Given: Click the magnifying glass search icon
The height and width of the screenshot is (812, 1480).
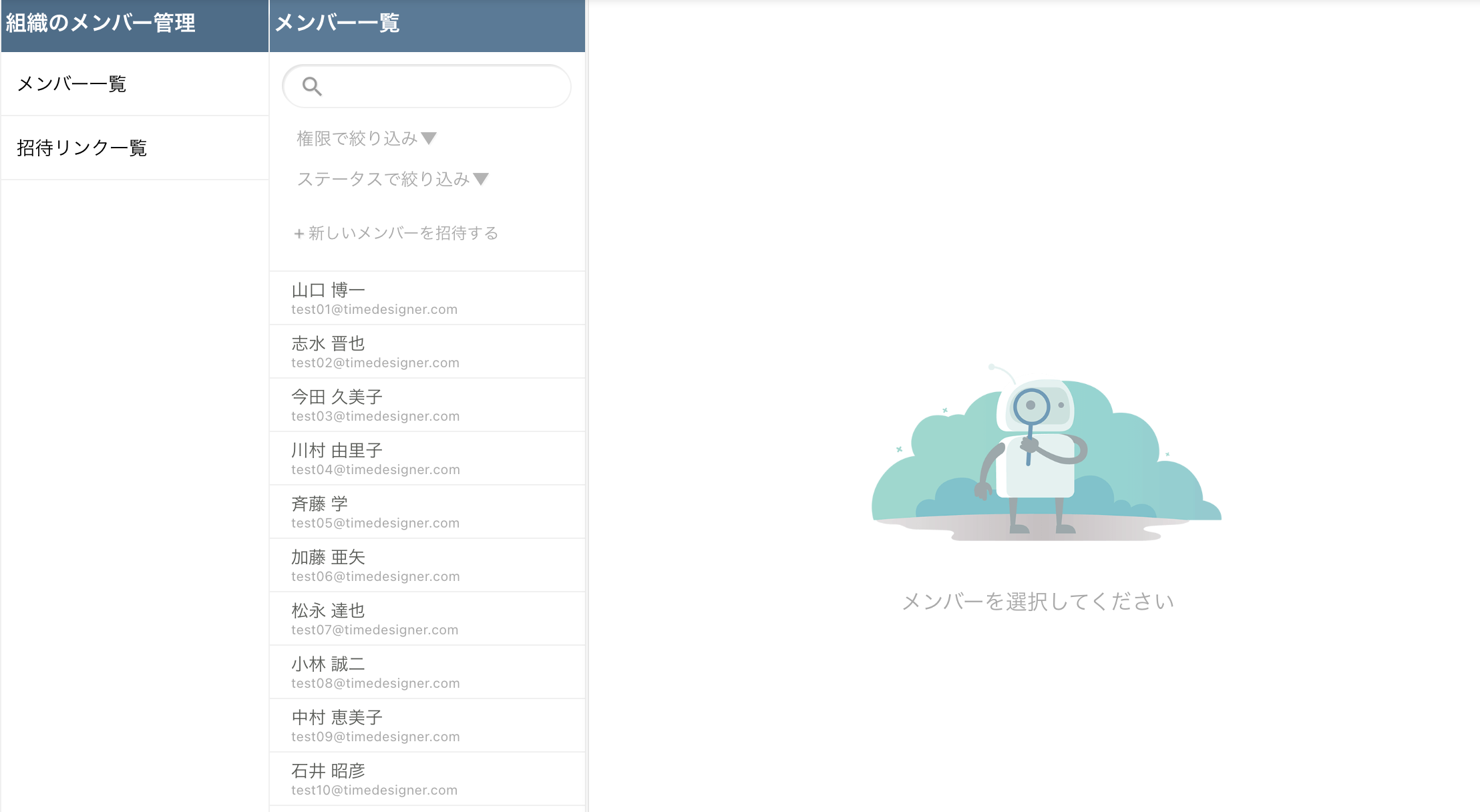Looking at the screenshot, I should (312, 86).
